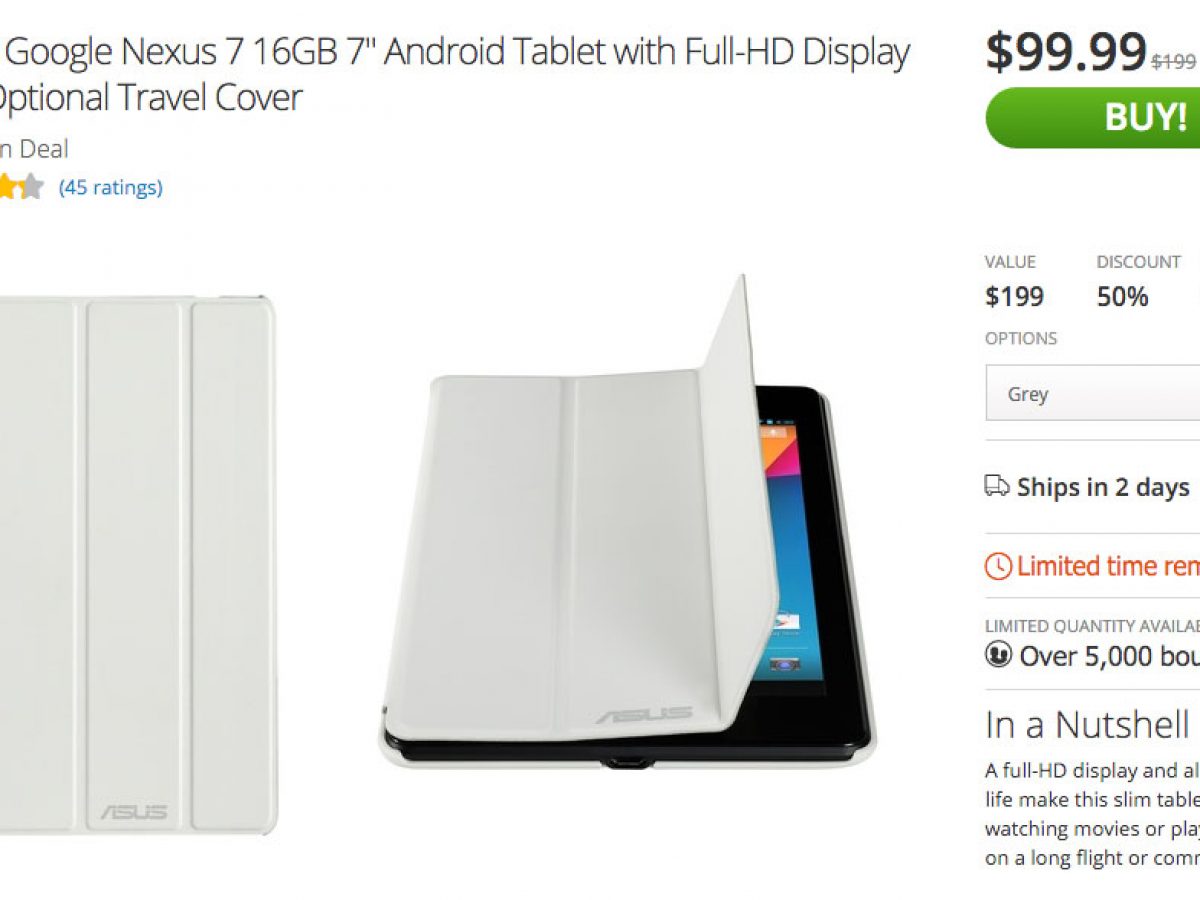Click the ASUS logo on open cover
The height and width of the screenshot is (900, 1200).
coord(644,715)
